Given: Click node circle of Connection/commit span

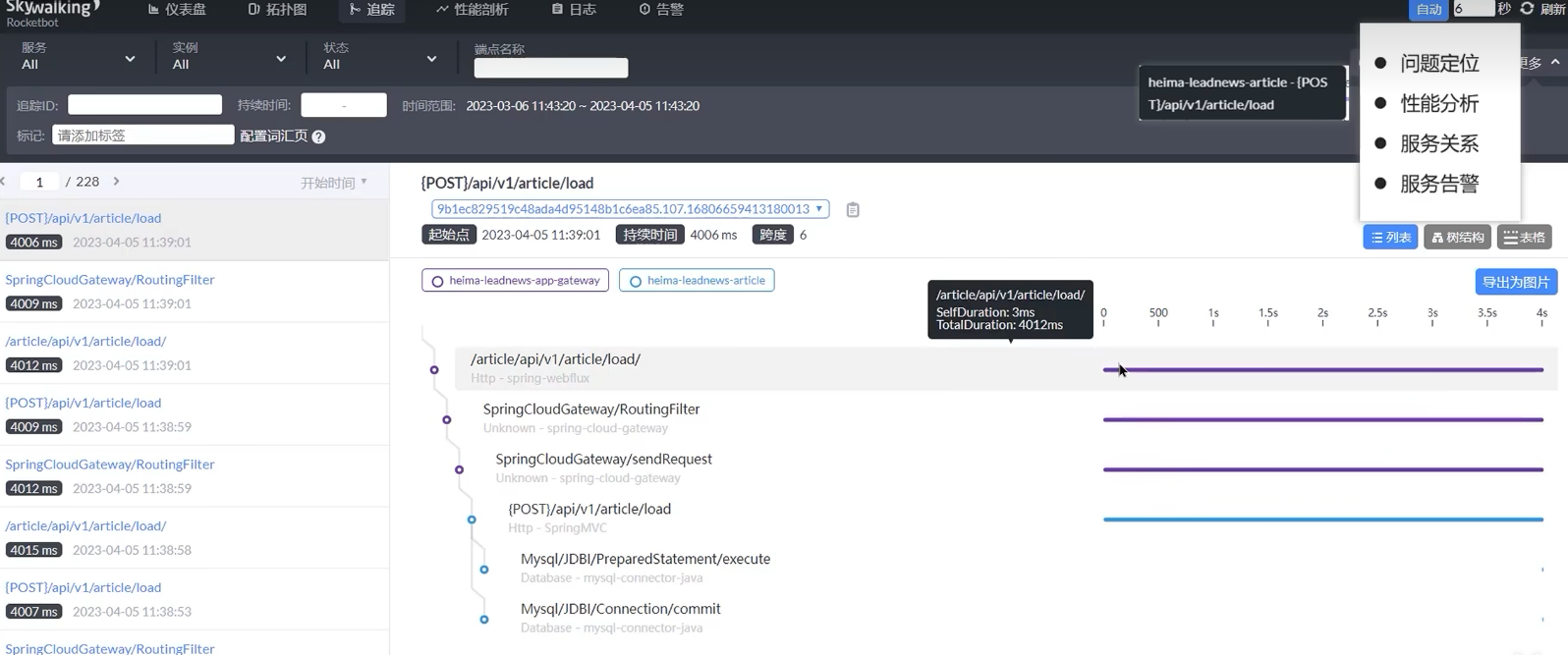Looking at the screenshot, I should point(484,620).
